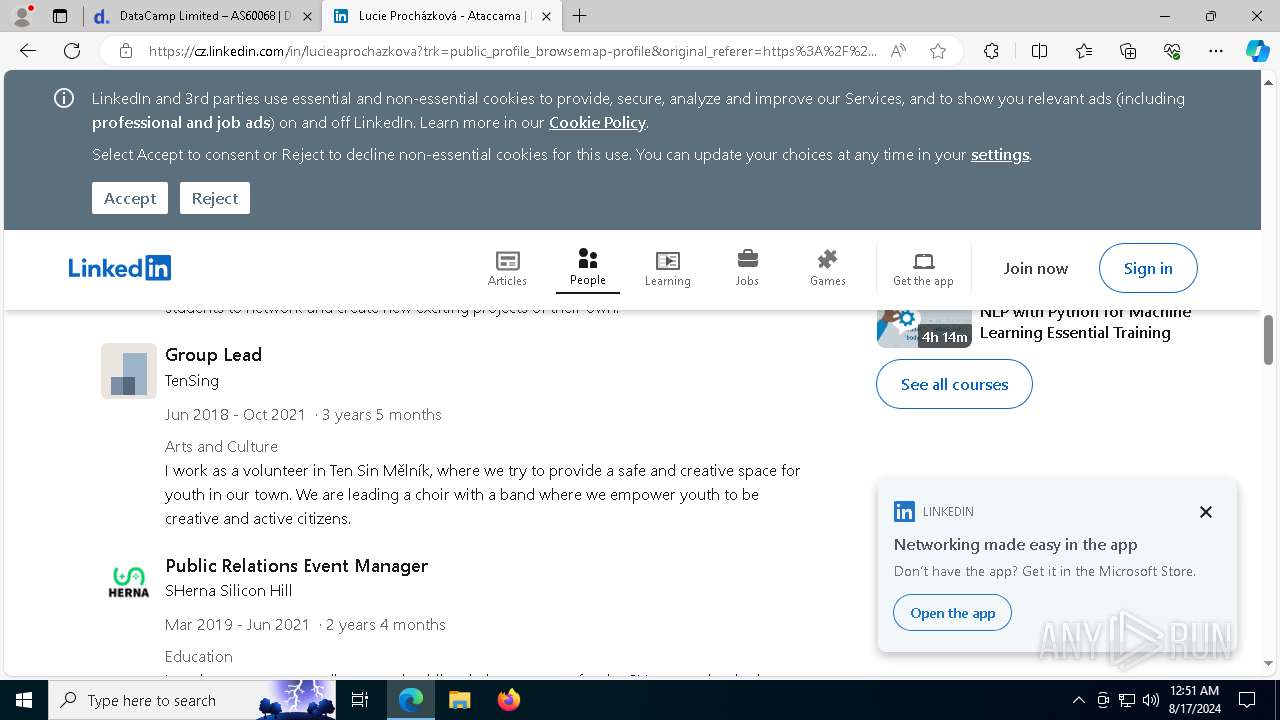Open File Explorer from the taskbar

[x=459, y=700]
